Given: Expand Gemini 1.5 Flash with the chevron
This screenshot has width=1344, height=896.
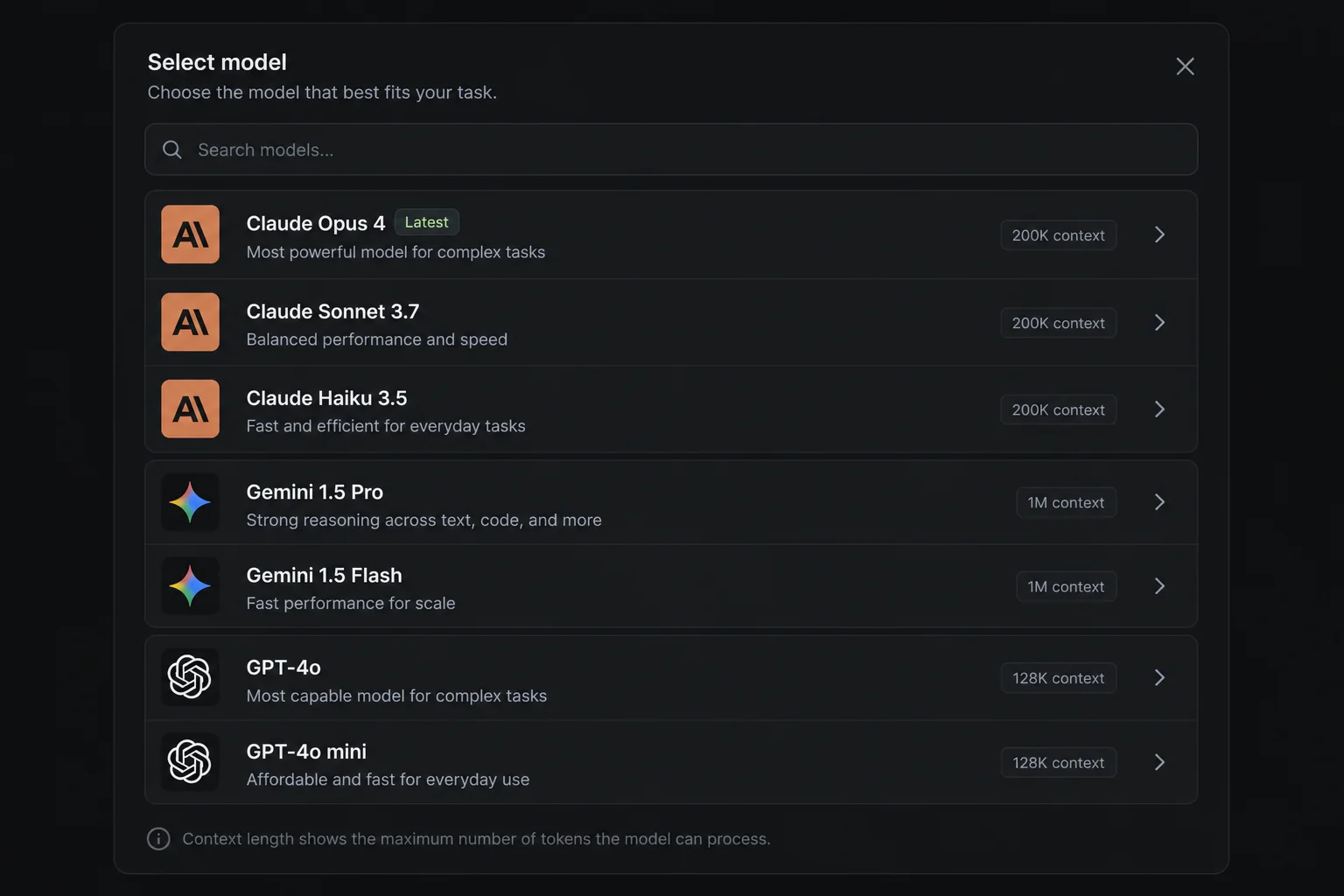Looking at the screenshot, I should click(1159, 586).
